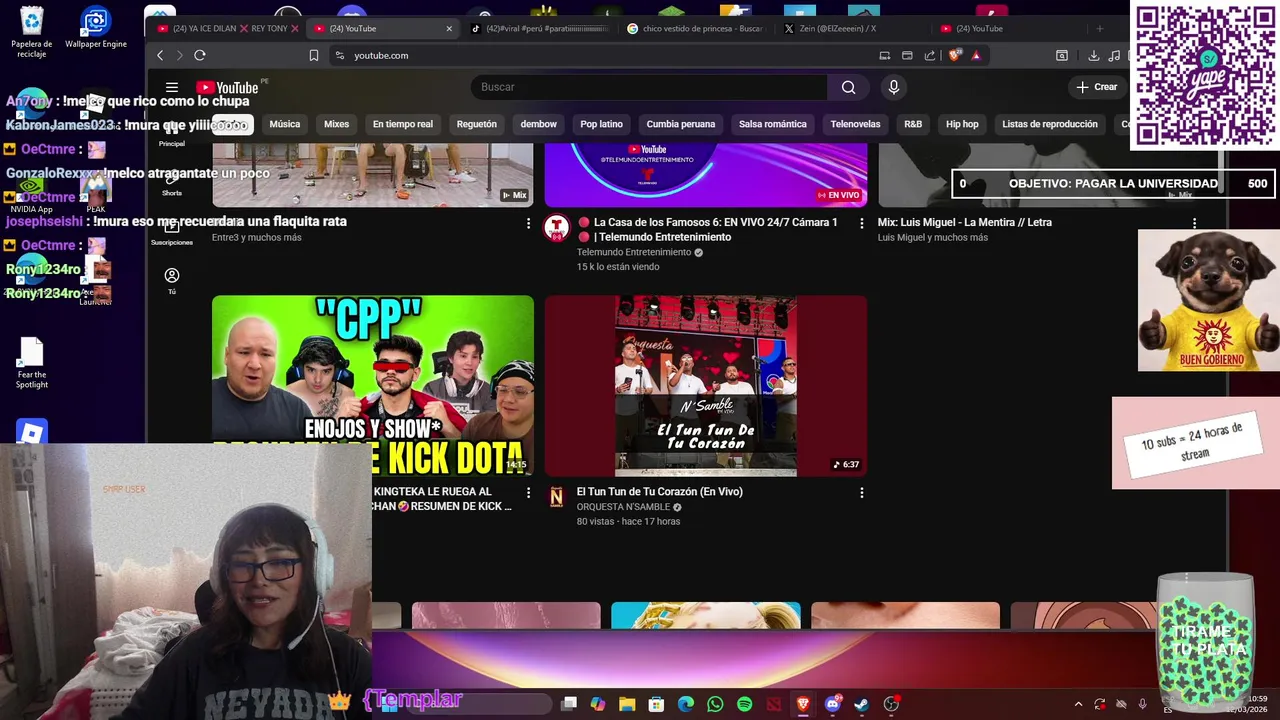
Task: Select the Mixes filter chip
Action: 336,124
